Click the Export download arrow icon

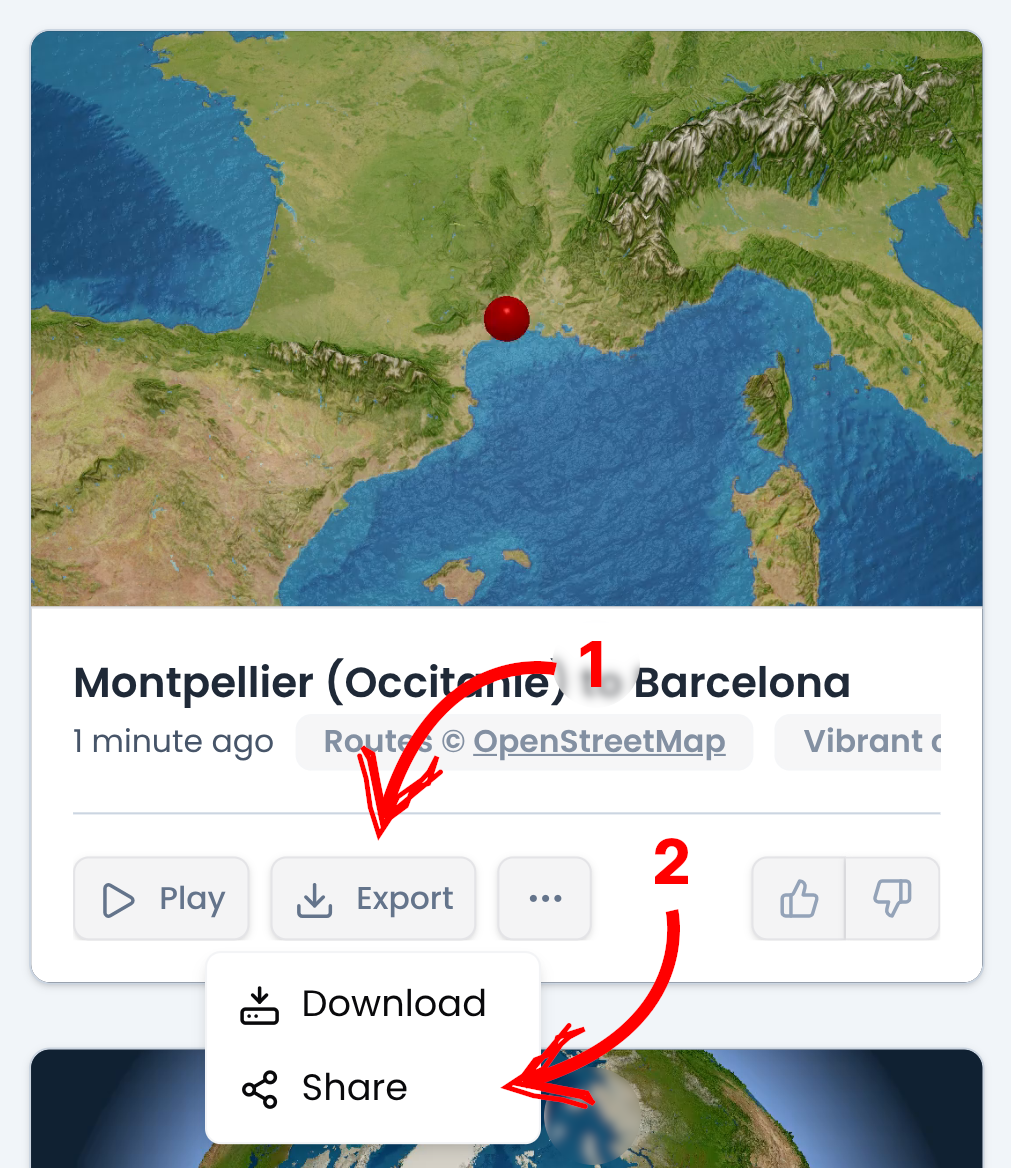[314, 900]
